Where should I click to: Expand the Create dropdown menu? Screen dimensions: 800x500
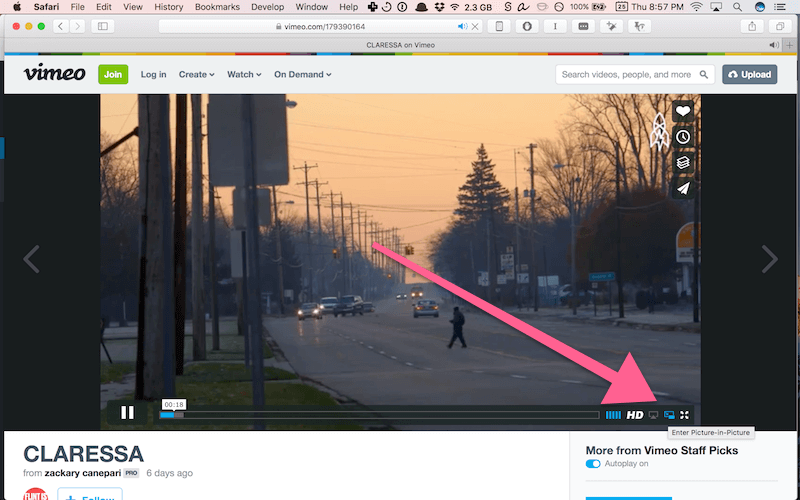197,74
